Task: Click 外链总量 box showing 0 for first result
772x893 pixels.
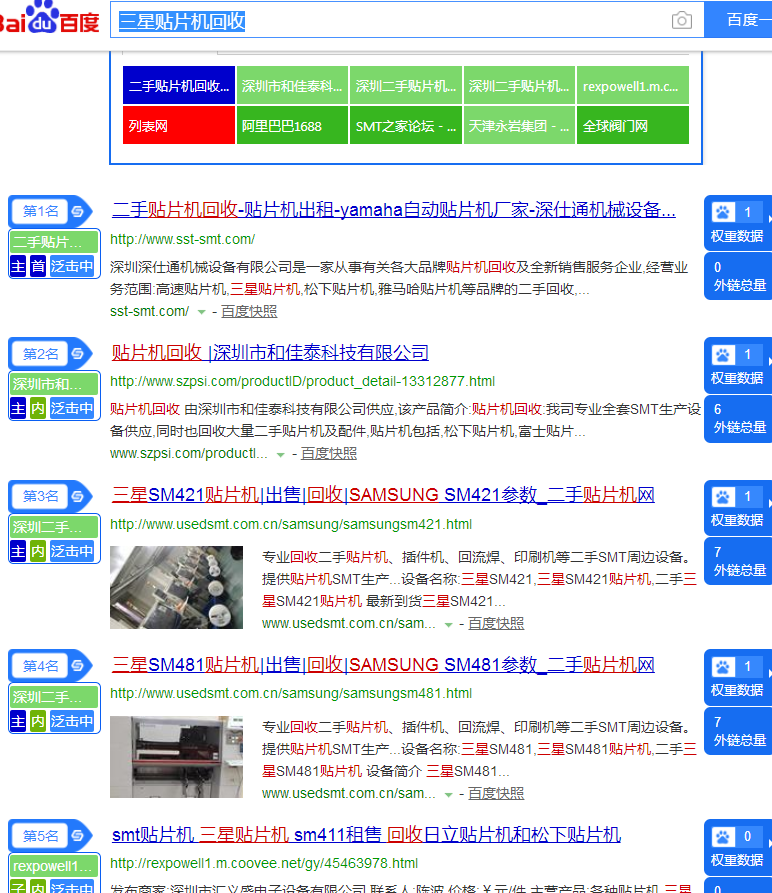Action: (738, 276)
